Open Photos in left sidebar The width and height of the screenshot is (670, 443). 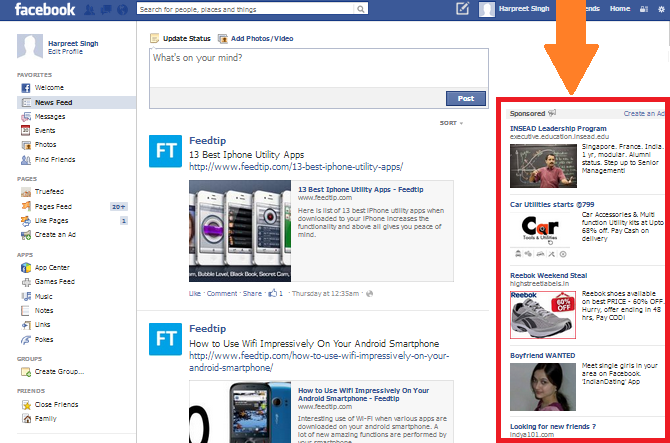click(x=45, y=145)
